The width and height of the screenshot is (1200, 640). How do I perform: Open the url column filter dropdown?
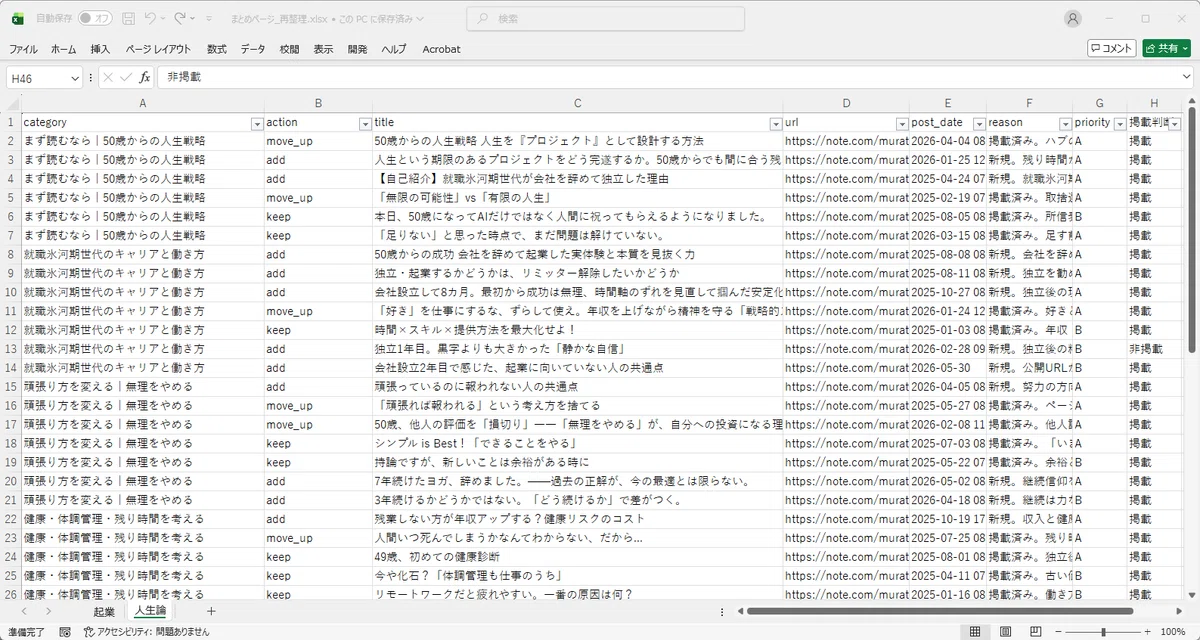click(901, 123)
